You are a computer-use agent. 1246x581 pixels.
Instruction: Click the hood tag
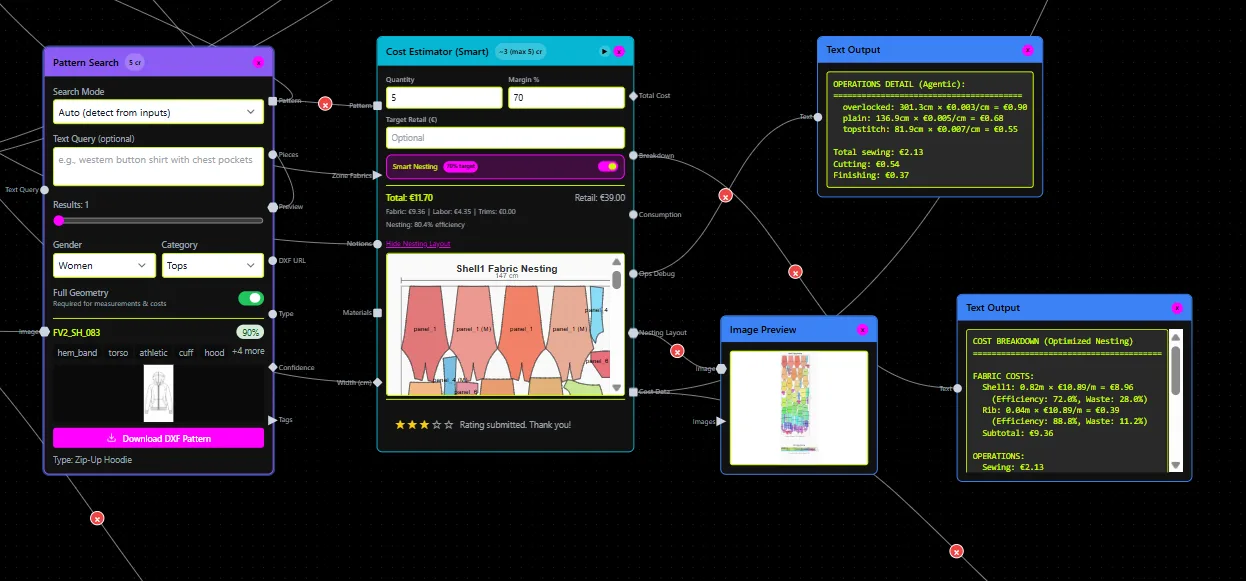[x=214, y=353]
